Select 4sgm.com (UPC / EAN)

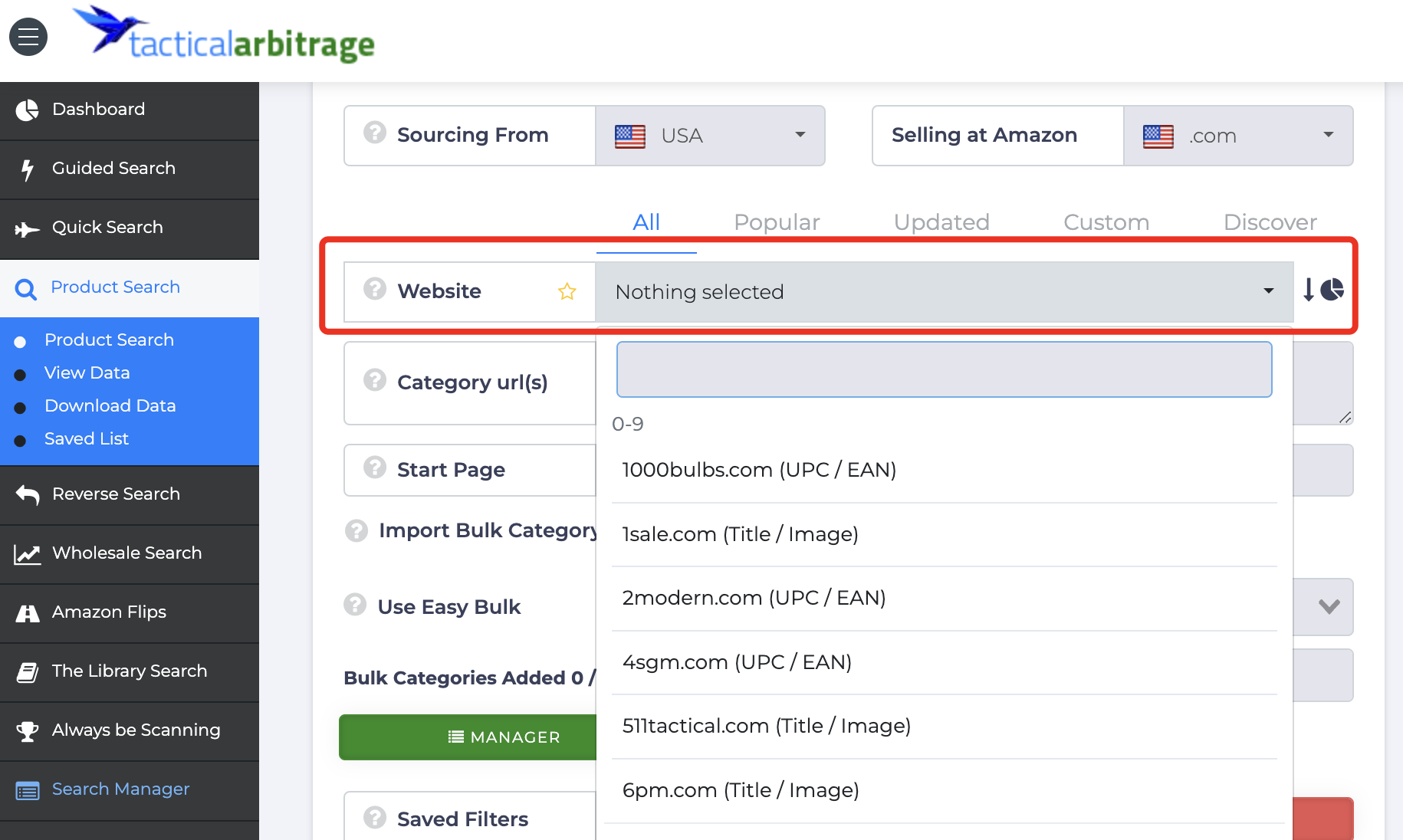[945, 662]
